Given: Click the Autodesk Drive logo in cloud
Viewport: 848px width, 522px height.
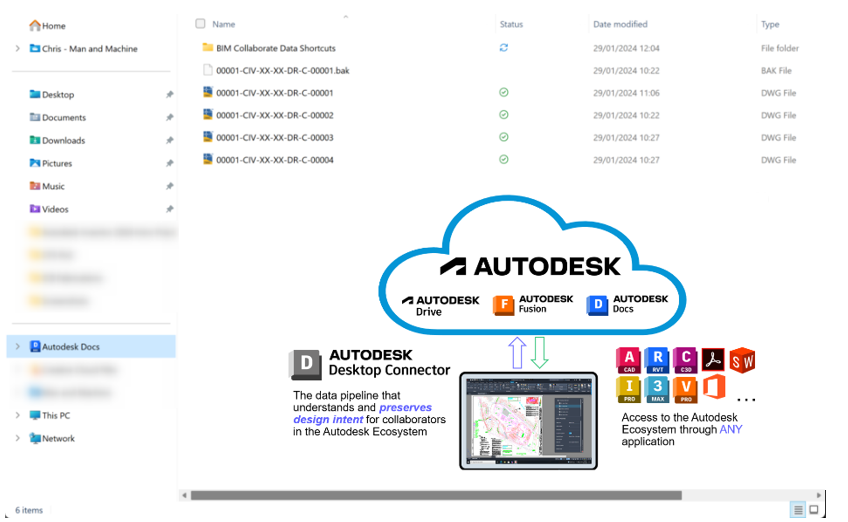Looking at the screenshot, I should coord(440,306).
